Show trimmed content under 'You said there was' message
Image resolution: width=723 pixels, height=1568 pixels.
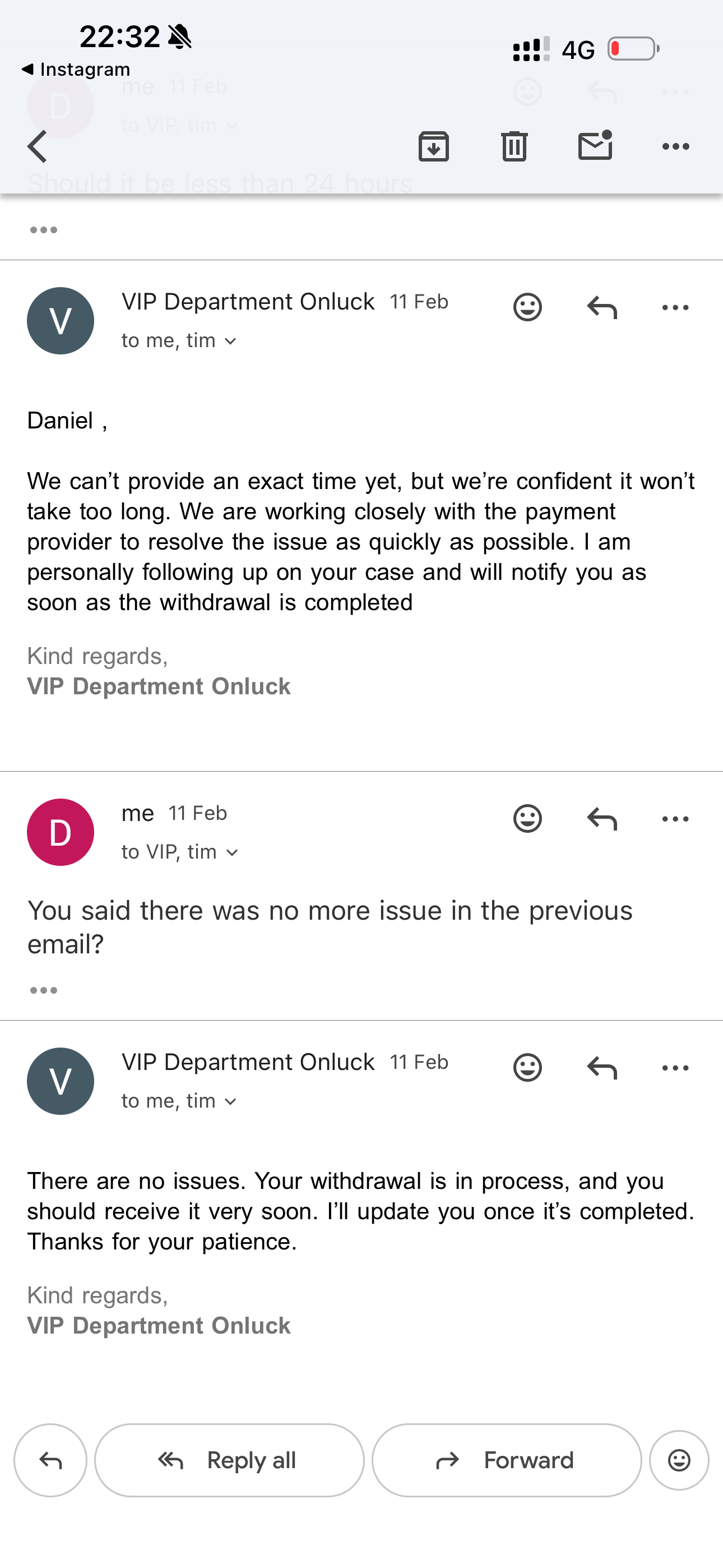(44, 990)
